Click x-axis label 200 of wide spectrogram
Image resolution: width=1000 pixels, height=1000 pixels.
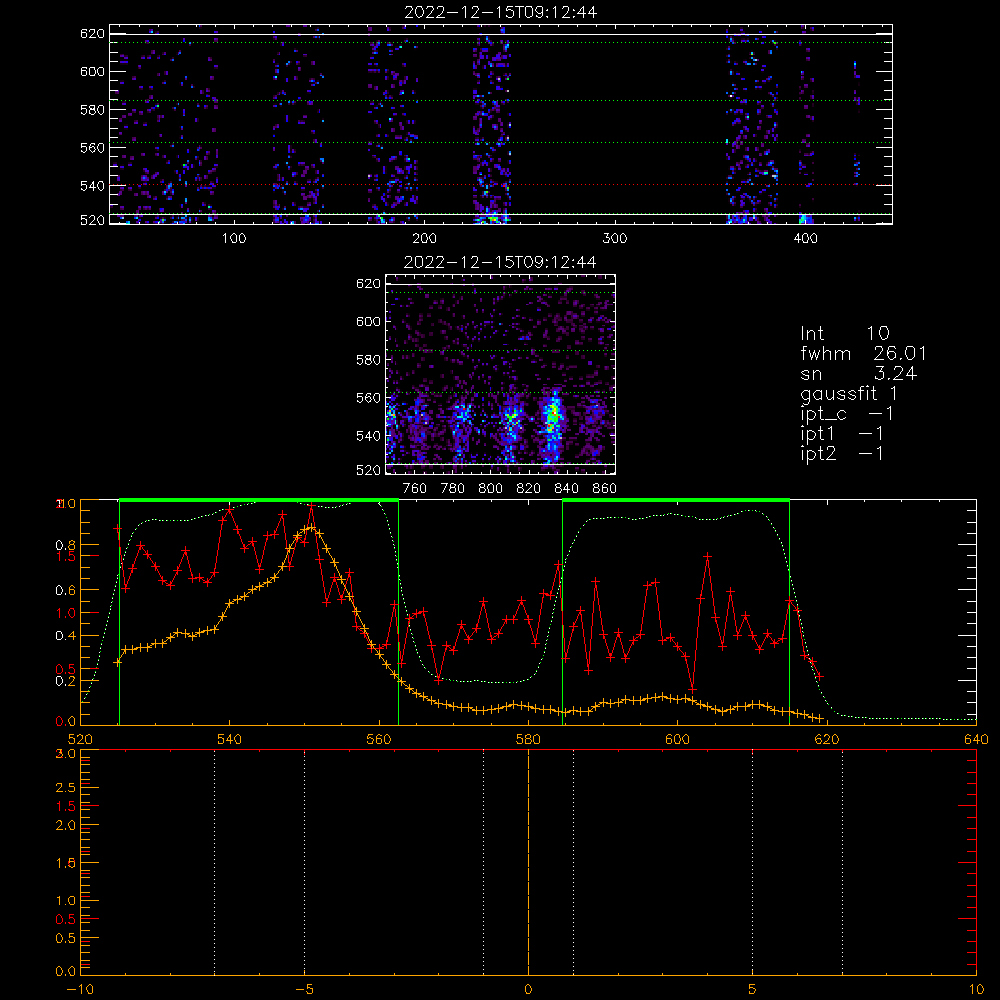pos(424,239)
